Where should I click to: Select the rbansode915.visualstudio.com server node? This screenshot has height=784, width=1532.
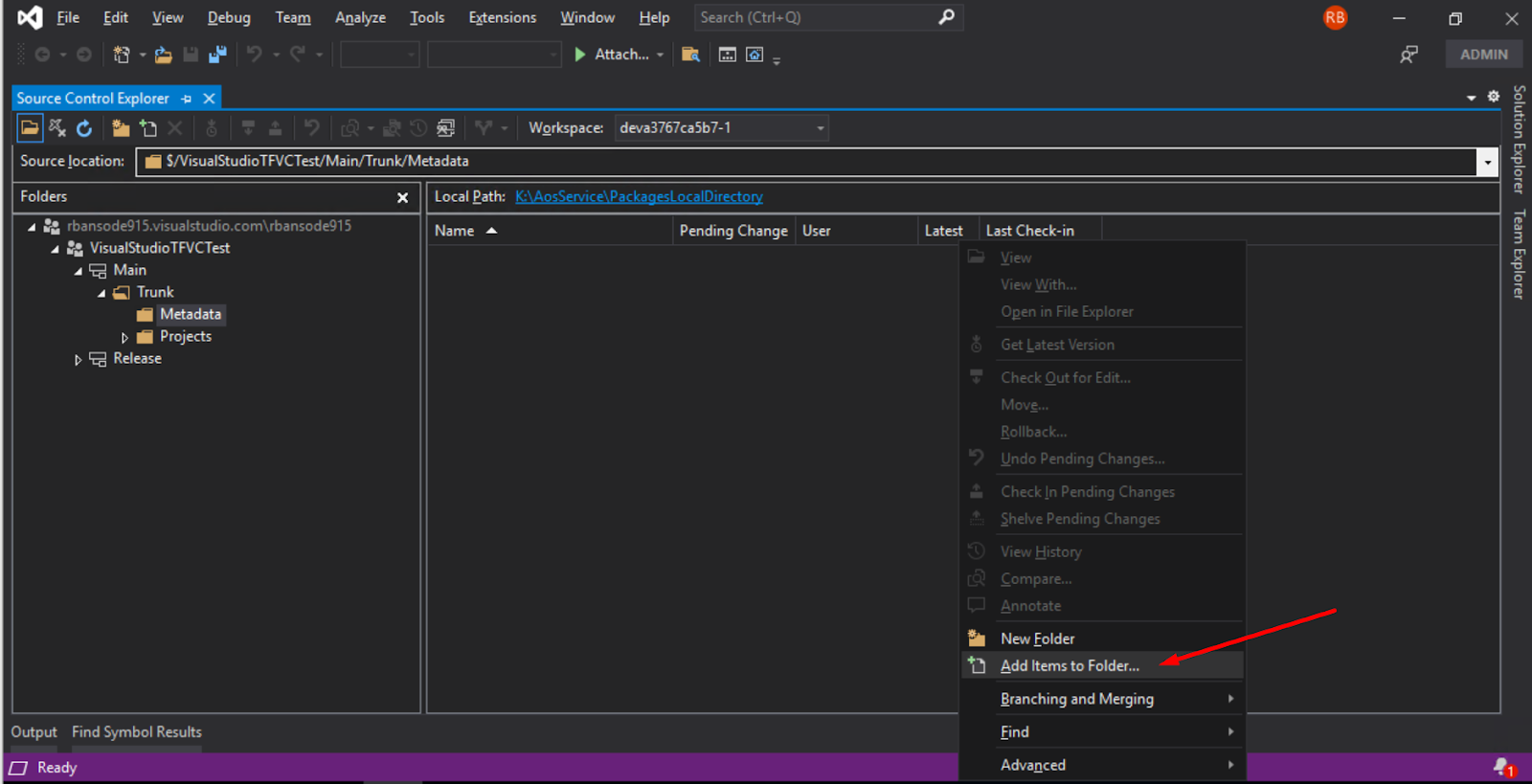pyautogui.click(x=209, y=226)
